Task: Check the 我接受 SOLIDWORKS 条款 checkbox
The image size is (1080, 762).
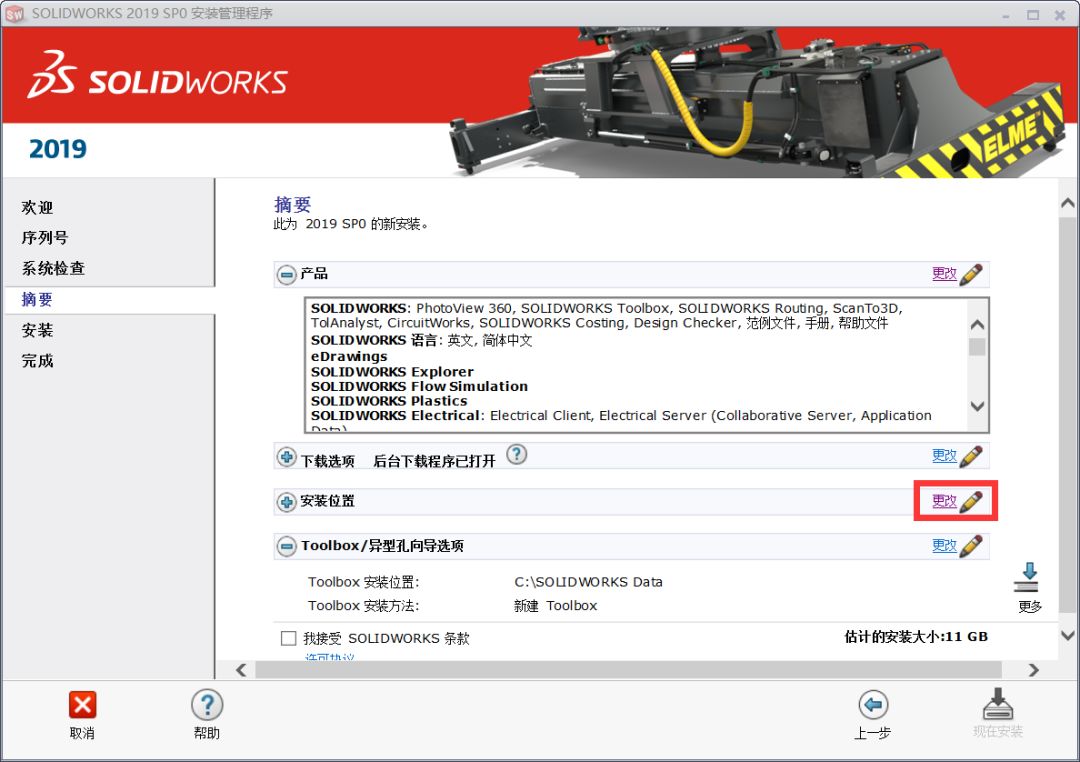Action: click(289, 638)
